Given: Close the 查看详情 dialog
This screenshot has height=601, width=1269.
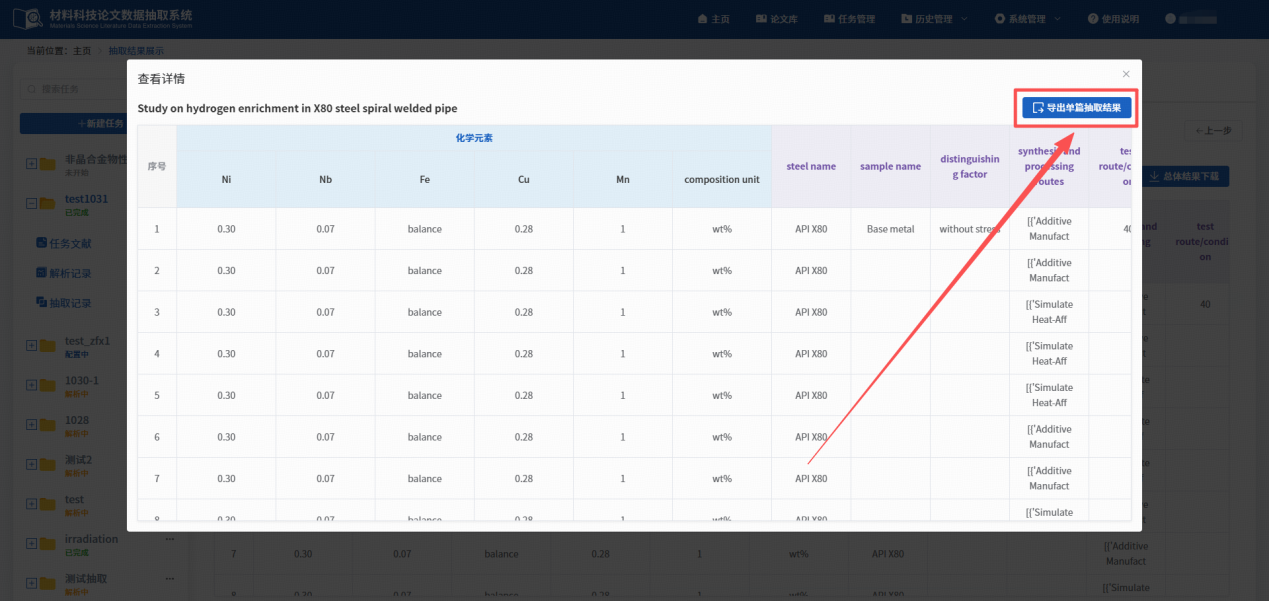Looking at the screenshot, I should coord(1126,74).
